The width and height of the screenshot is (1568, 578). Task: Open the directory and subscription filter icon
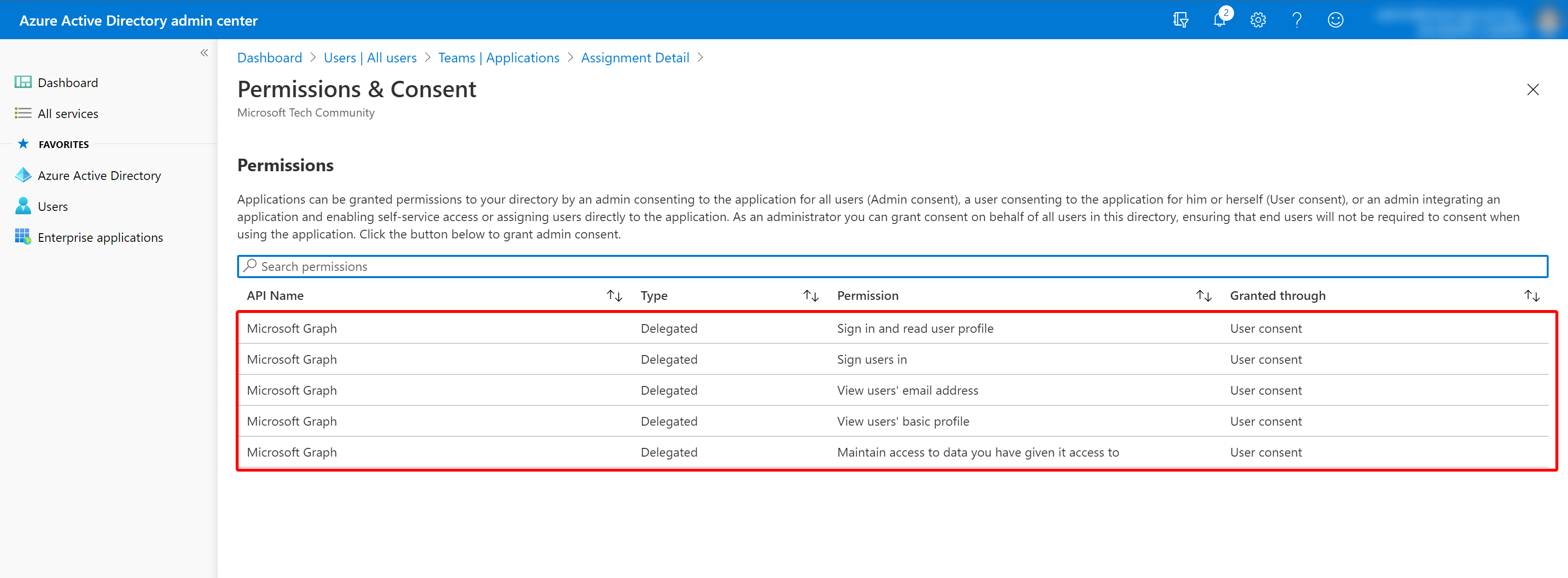coord(1180,20)
